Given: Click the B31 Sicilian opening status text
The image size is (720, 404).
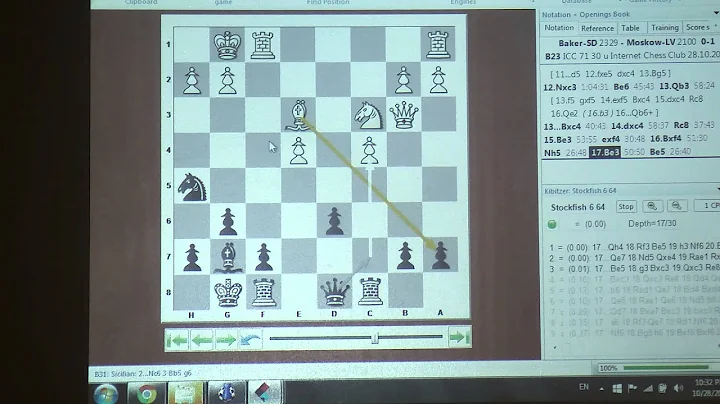Looking at the screenshot, I should pos(142,374).
